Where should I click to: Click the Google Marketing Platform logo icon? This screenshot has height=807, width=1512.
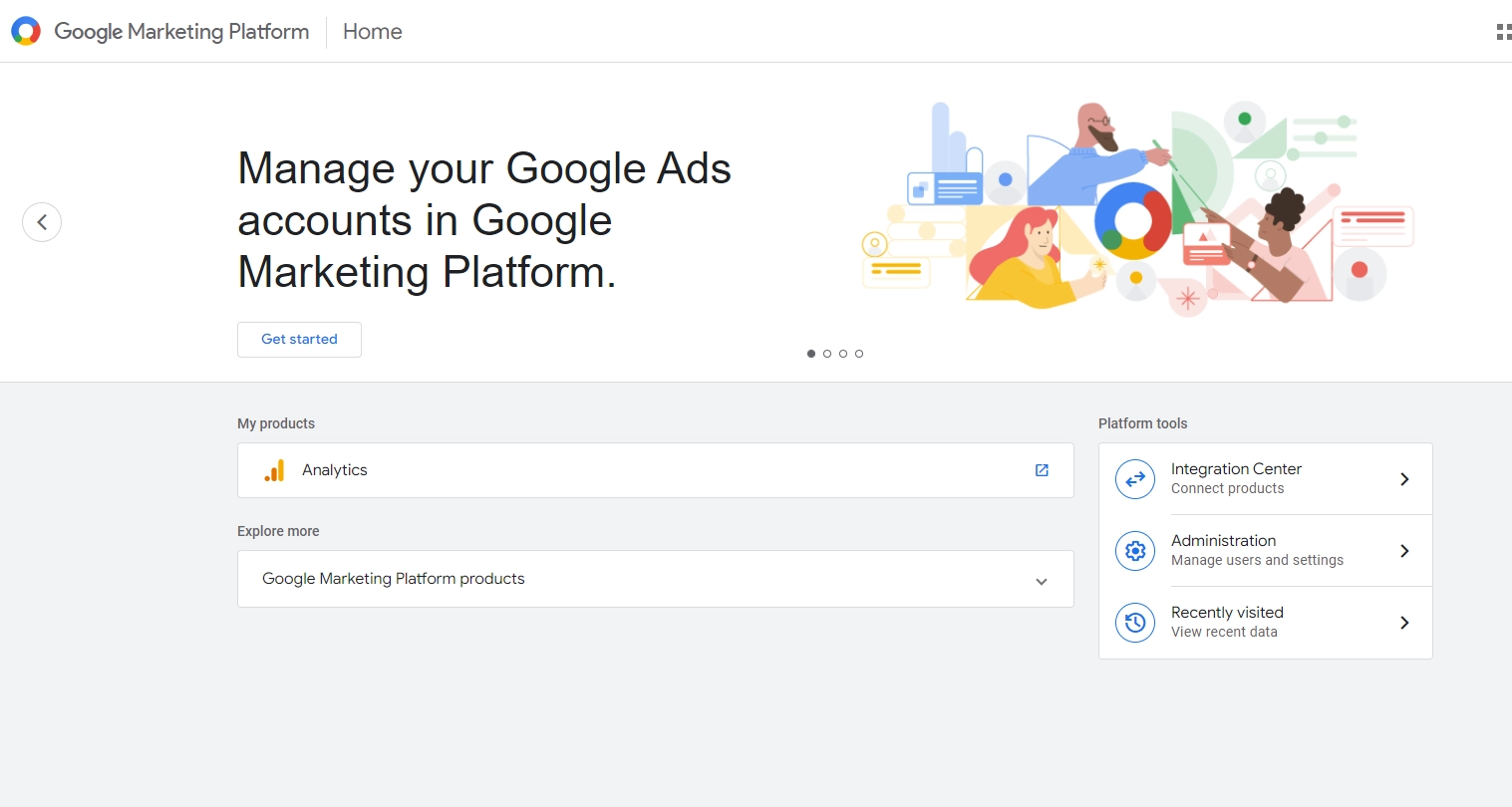(26, 31)
